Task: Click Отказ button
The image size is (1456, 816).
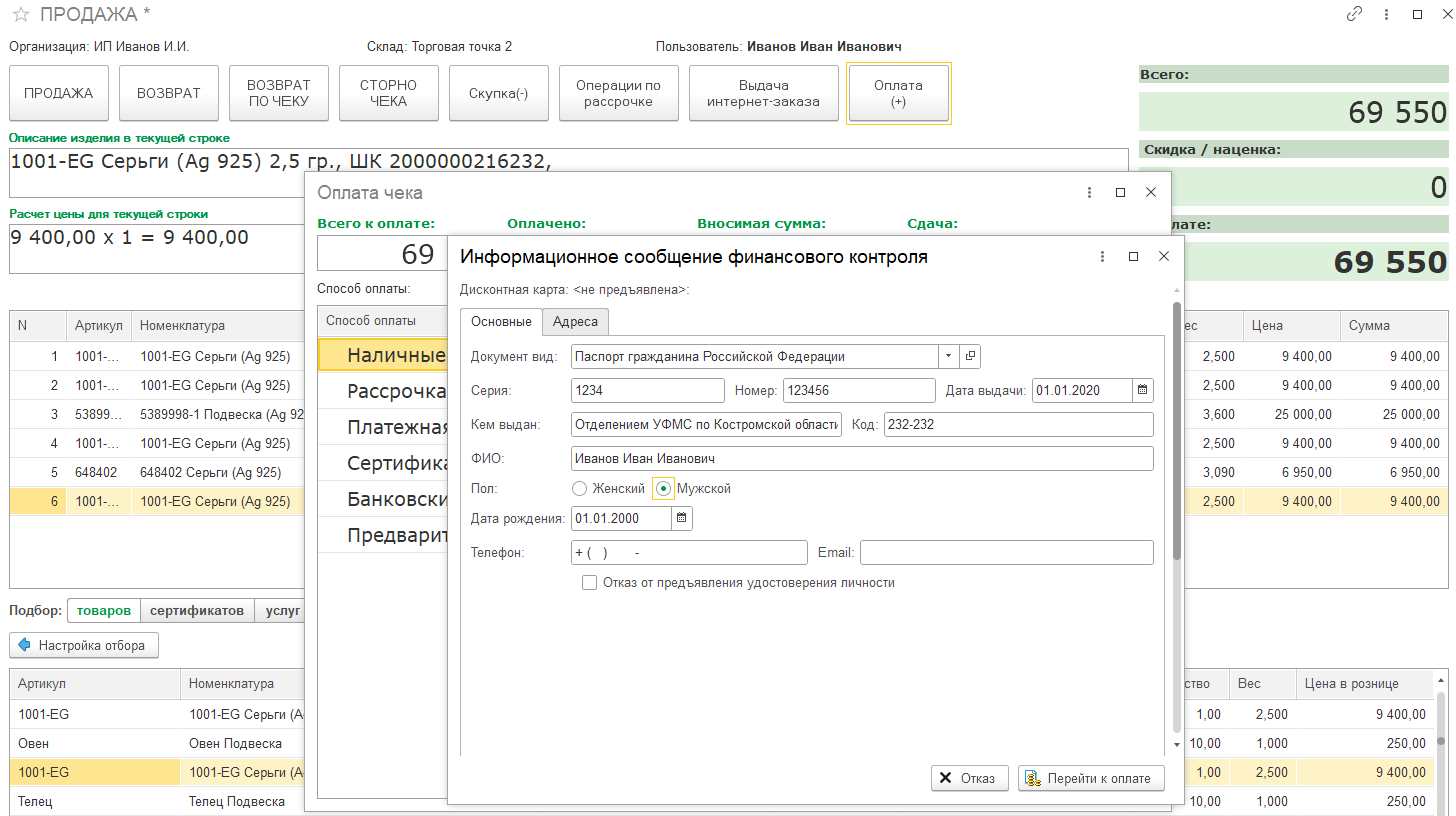Action: click(969, 779)
